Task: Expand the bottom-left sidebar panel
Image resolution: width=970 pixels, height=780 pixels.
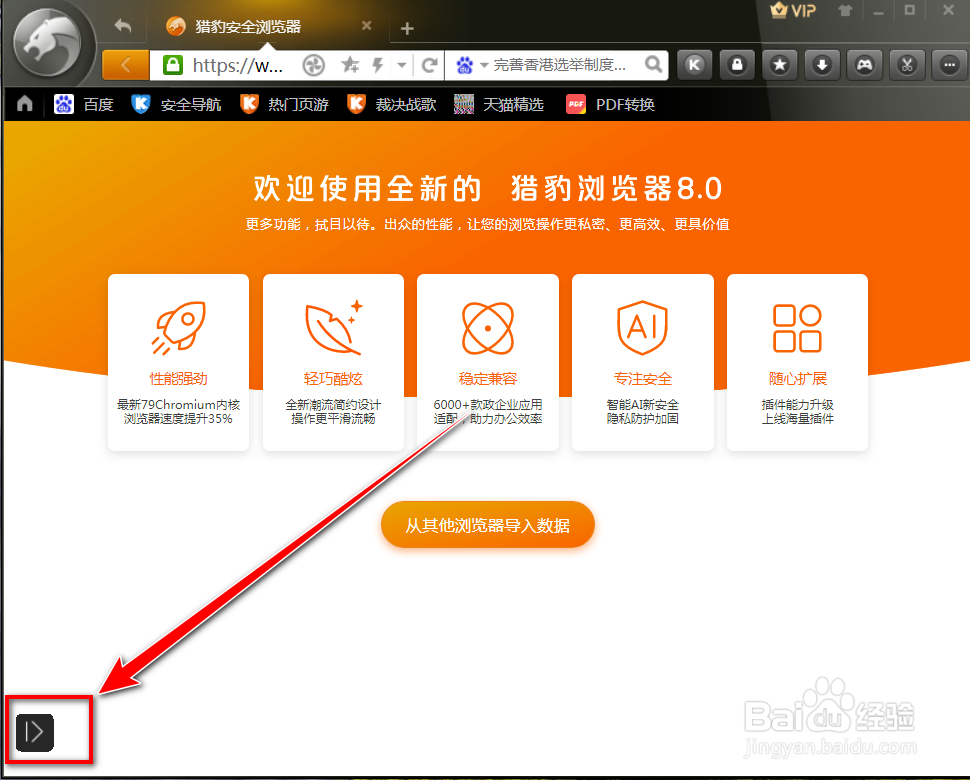Action: click(35, 732)
